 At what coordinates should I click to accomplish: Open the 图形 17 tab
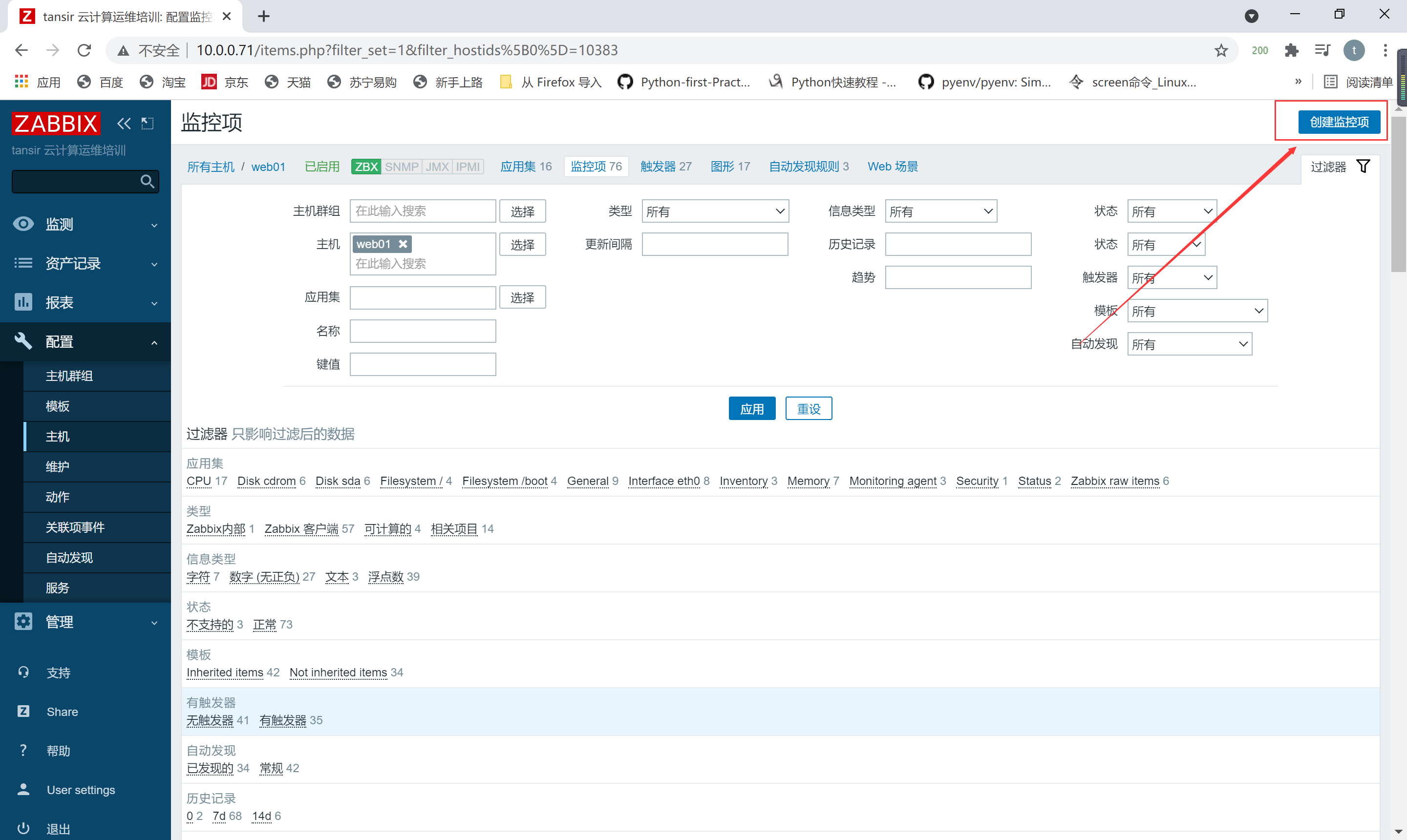[730, 167]
